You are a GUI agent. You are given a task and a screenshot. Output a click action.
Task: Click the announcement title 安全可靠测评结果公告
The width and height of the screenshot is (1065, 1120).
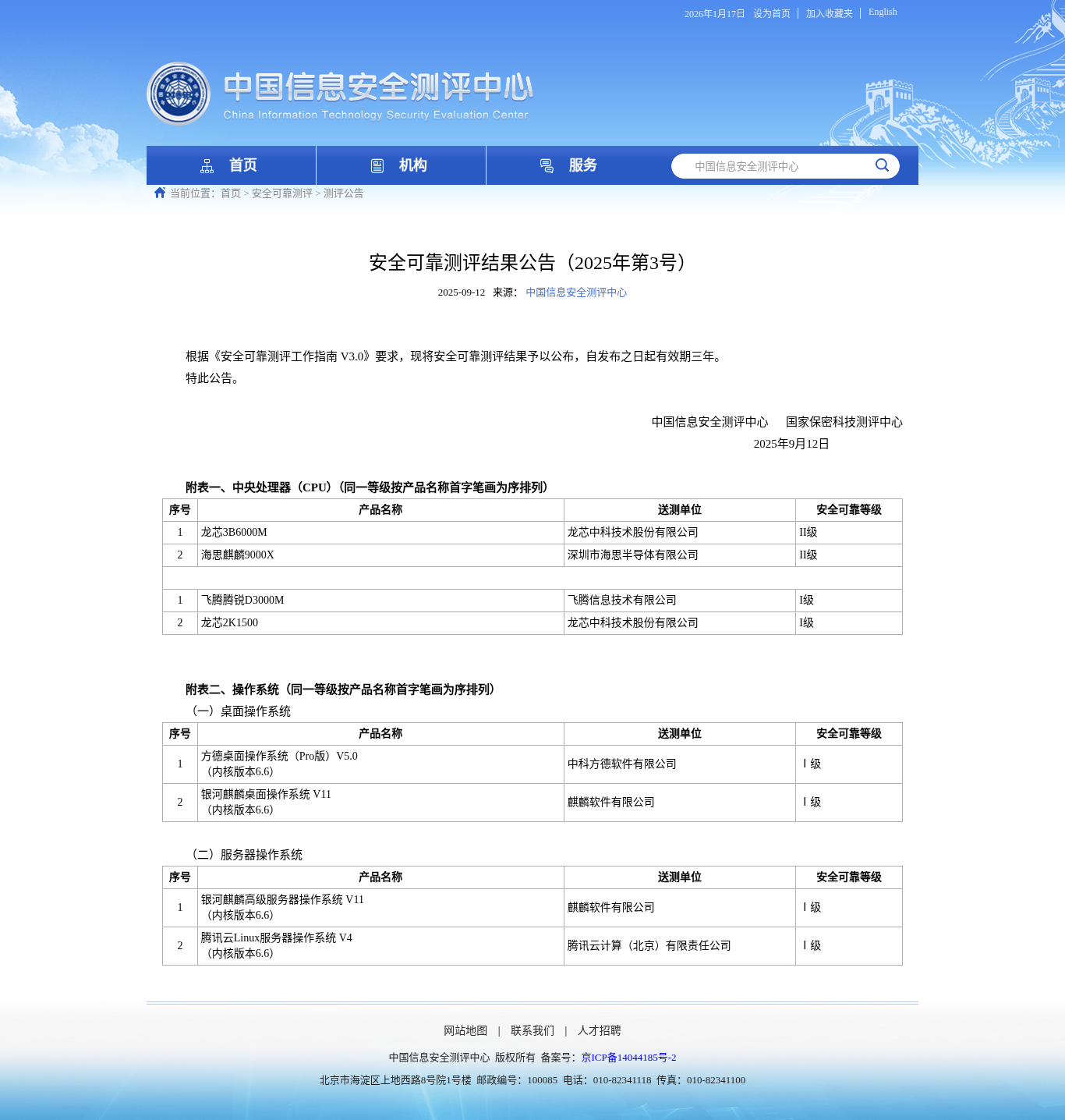[531, 262]
